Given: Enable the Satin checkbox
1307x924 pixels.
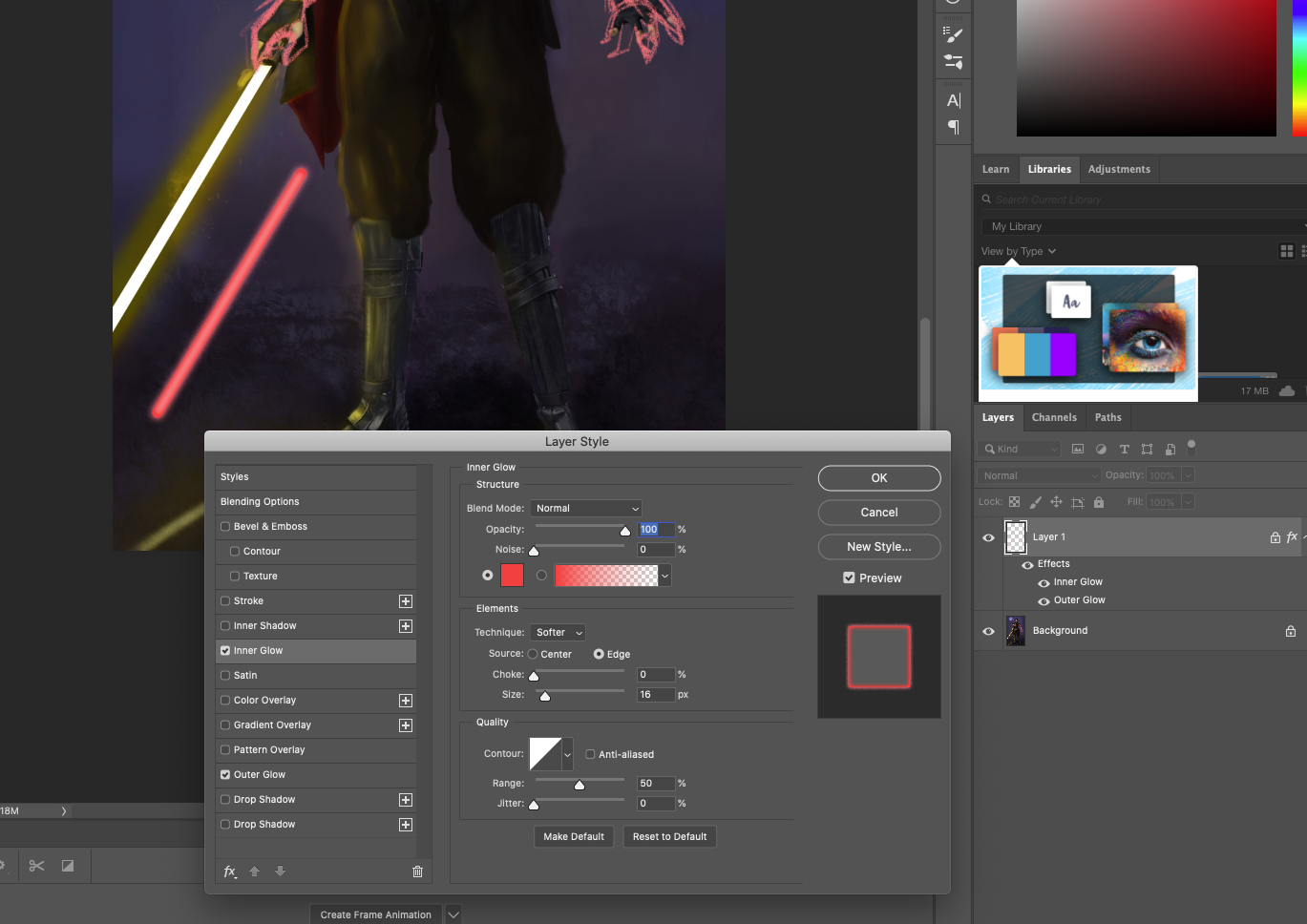Looking at the screenshot, I should (x=225, y=676).
